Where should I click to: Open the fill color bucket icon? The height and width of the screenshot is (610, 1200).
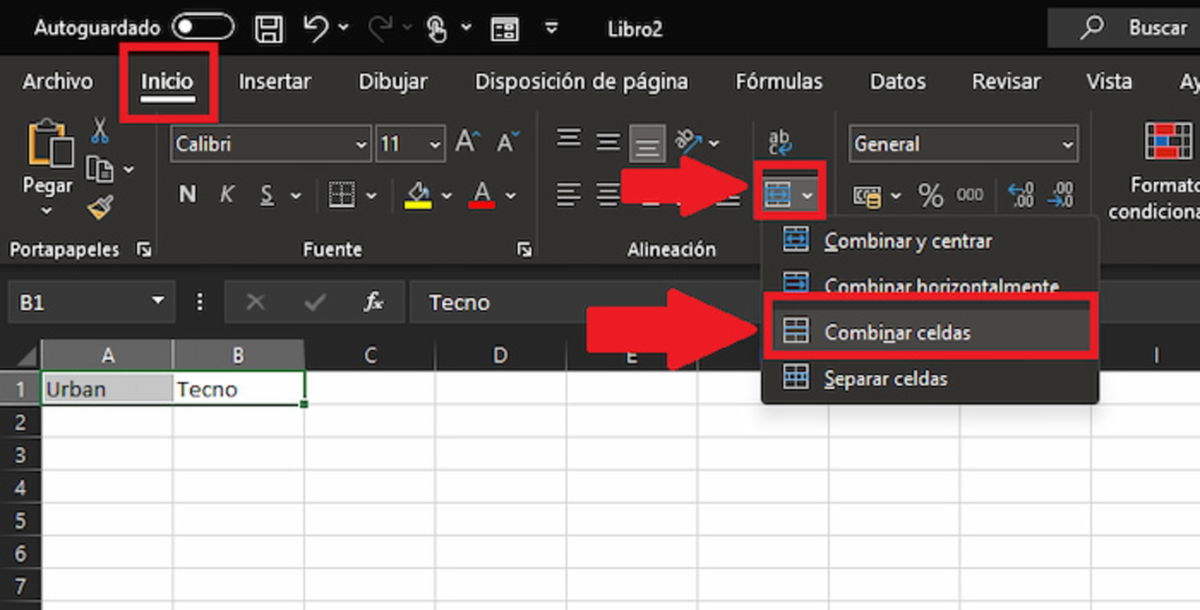click(x=420, y=194)
